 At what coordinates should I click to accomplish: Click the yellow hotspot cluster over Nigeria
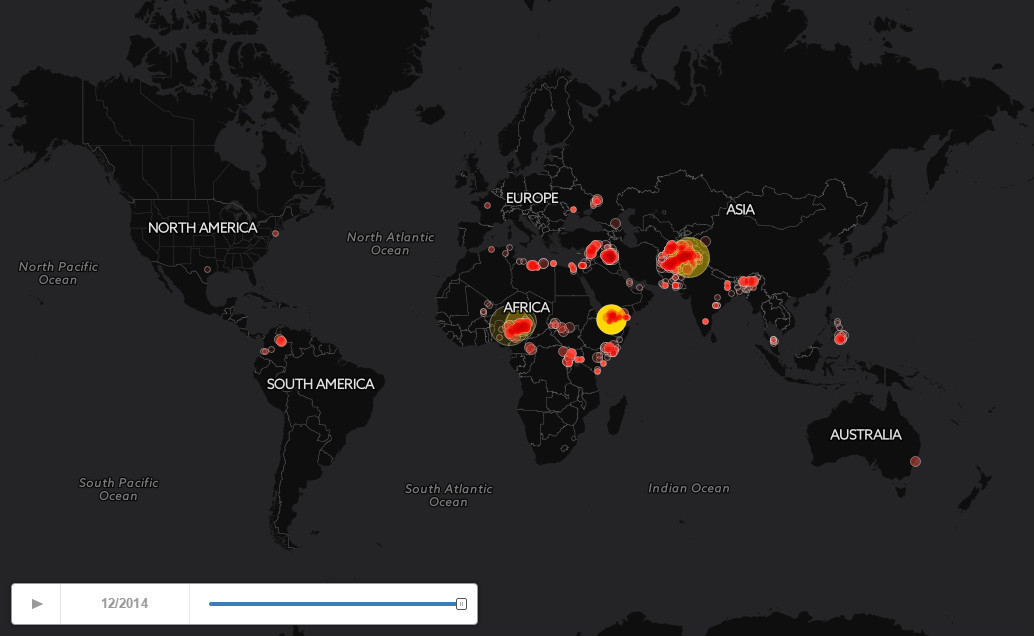(513, 325)
